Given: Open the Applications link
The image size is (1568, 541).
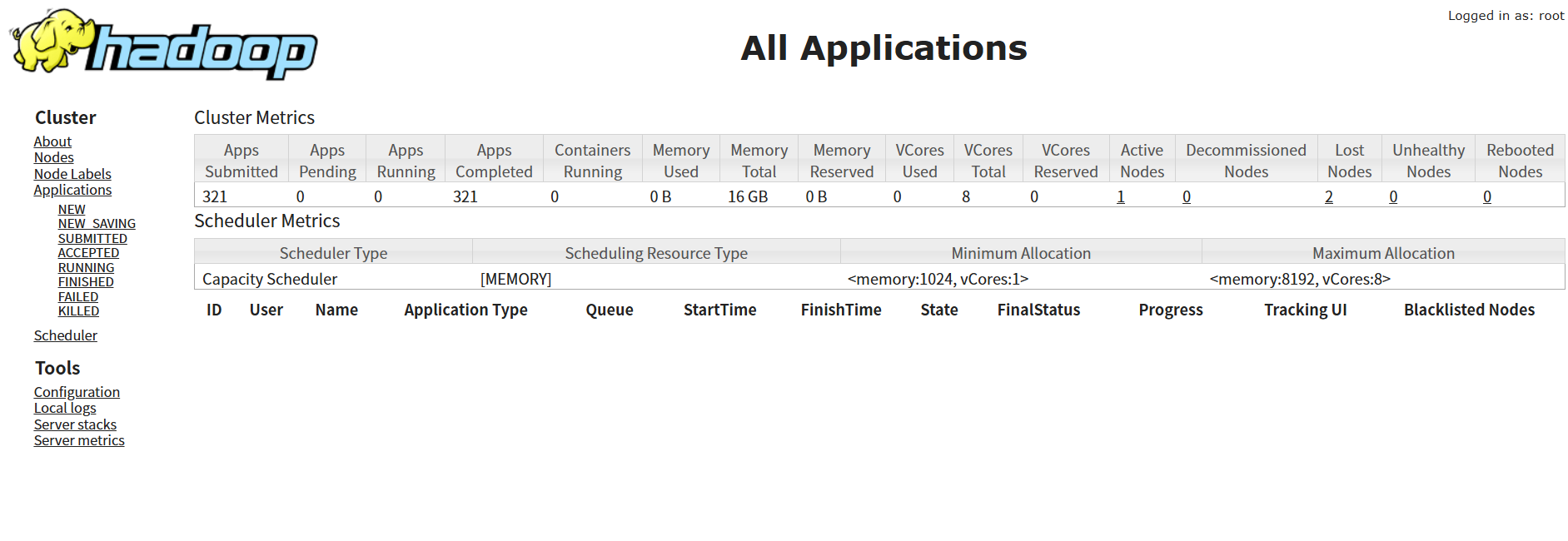Looking at the screenshot, I should click(x=72, y=190).
